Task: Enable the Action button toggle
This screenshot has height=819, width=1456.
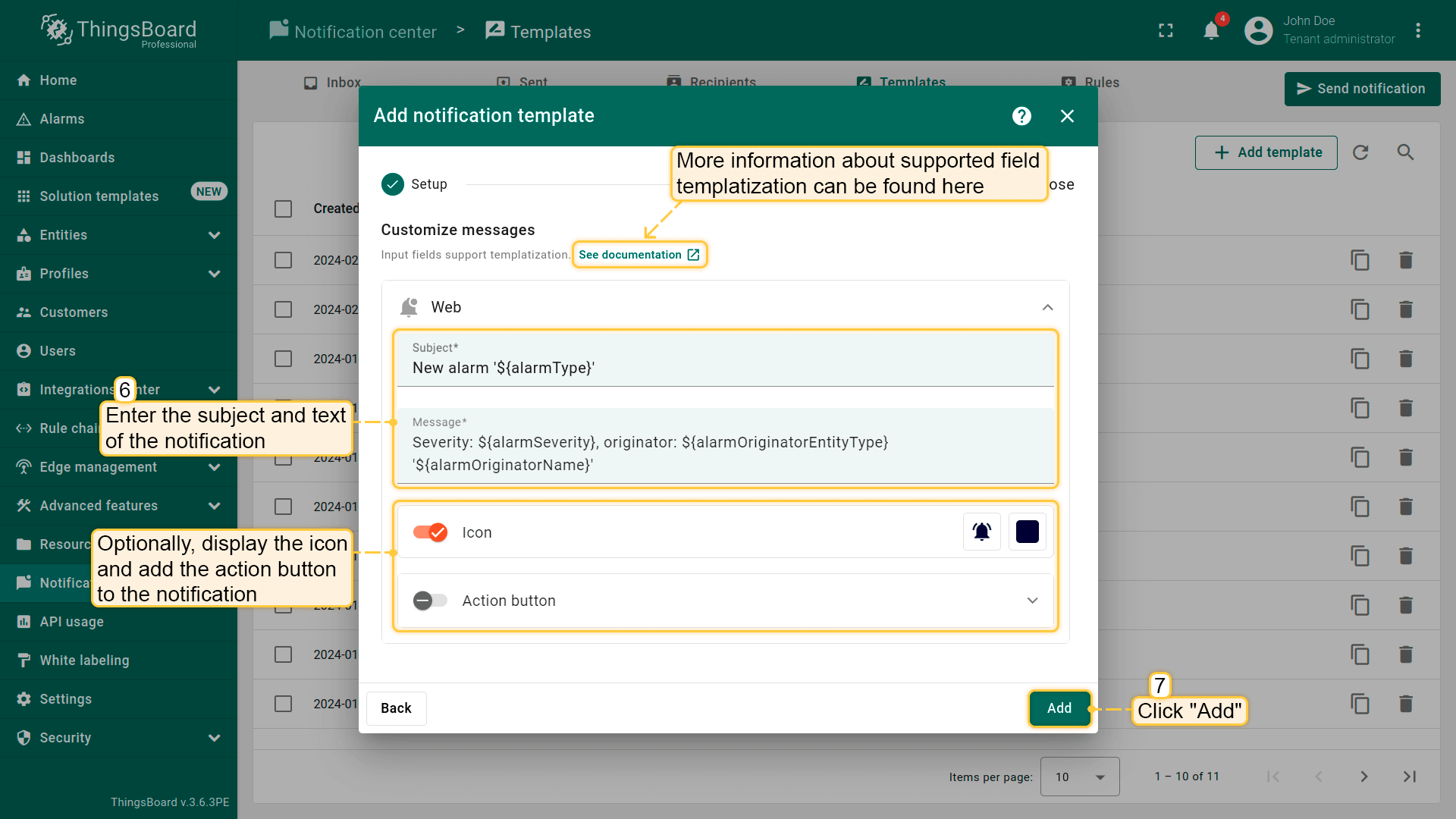Action: coord(430,601)
